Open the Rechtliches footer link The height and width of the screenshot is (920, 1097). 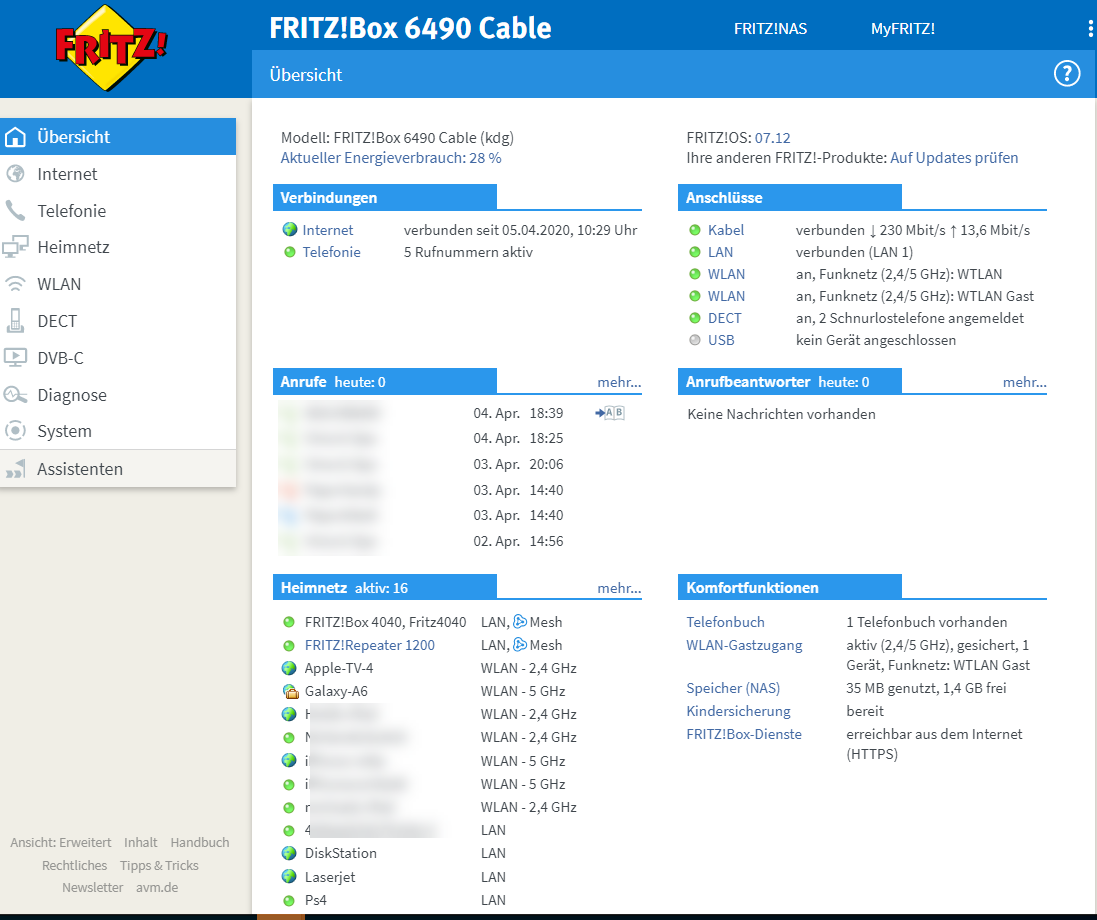click(74, 865)
